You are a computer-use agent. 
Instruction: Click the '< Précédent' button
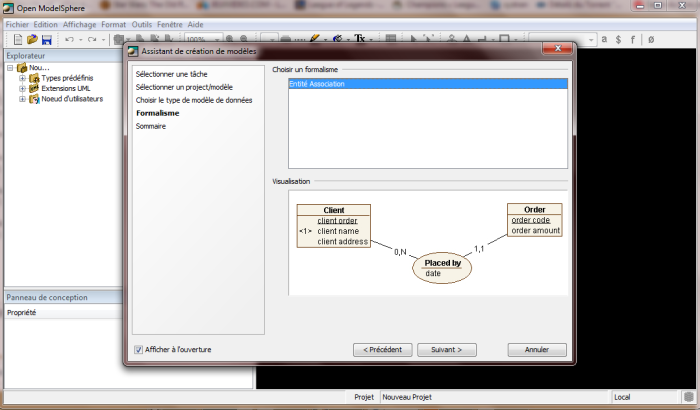pyautogui.click(x=383, y=350)
